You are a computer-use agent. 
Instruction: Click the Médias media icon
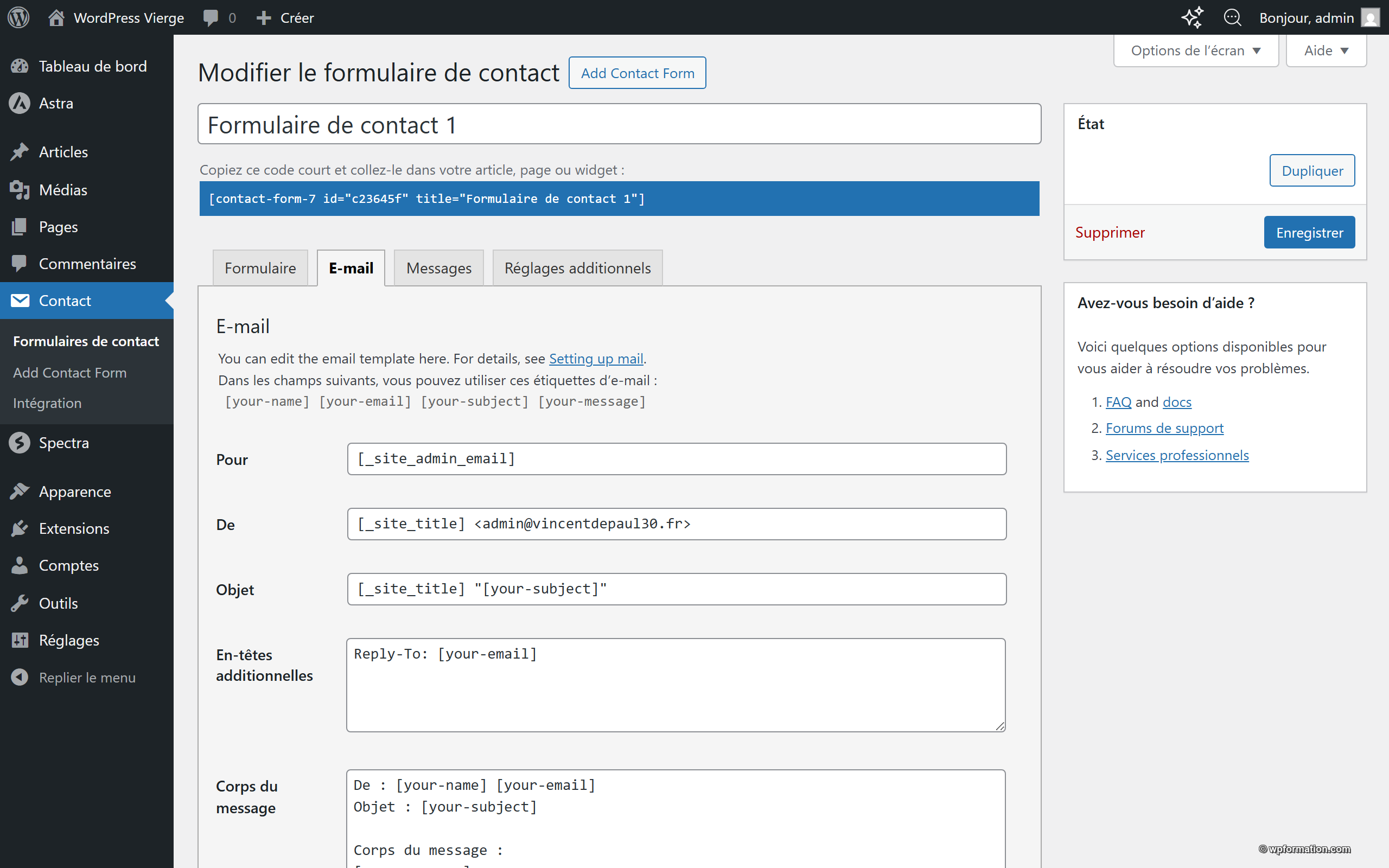20,189
